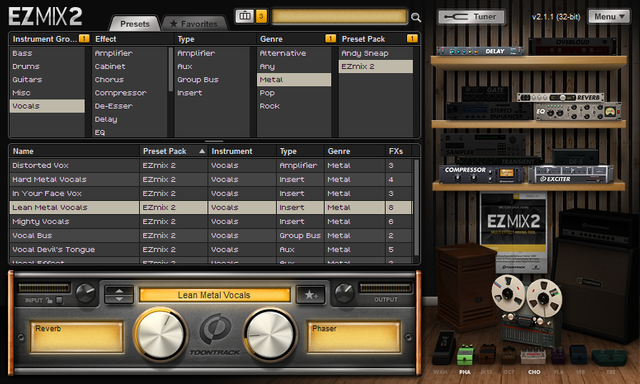This screenshot has width=640, height=384.
Task: Sort results by FXs column header
Action: tap(399, 151)
